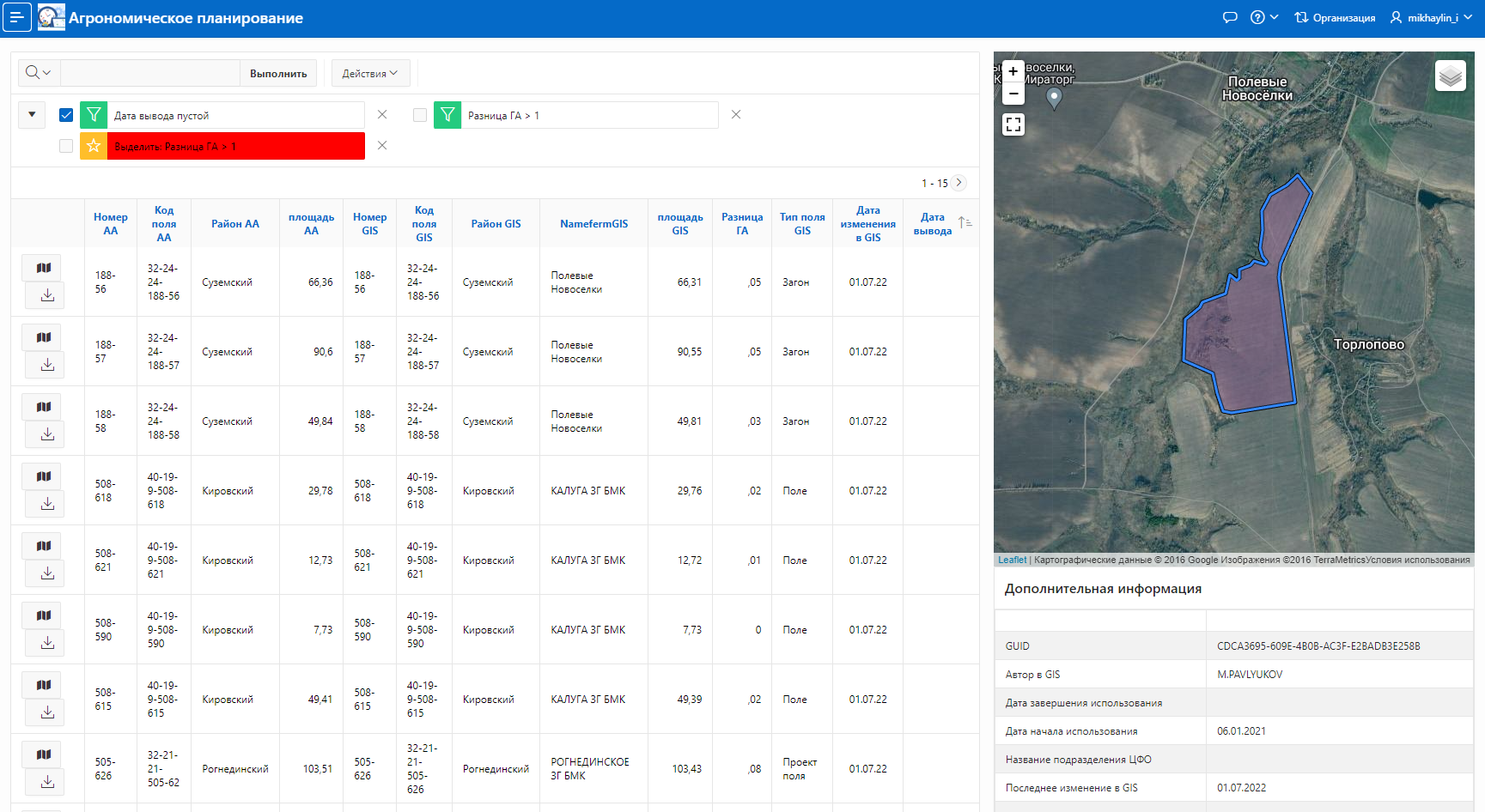The height and width of the screenshot is (812, 1485).
Task: Open the Leaflet attribution link
Action: point(1012,560)
